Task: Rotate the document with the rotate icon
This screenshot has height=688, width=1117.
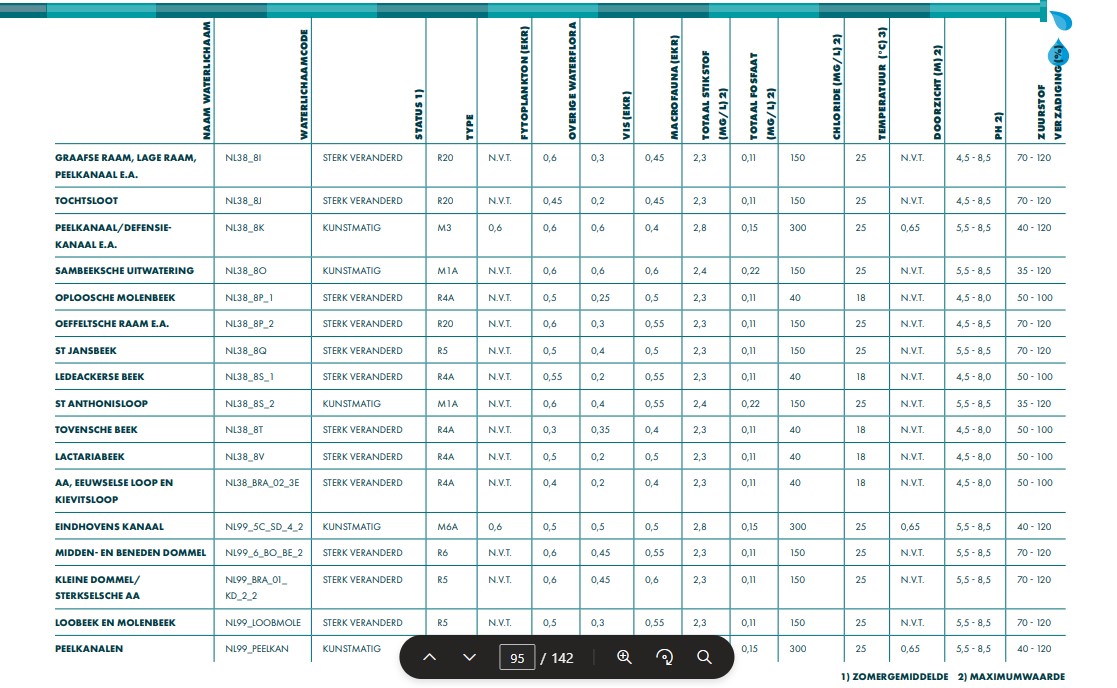Action: tap(665, 657)
